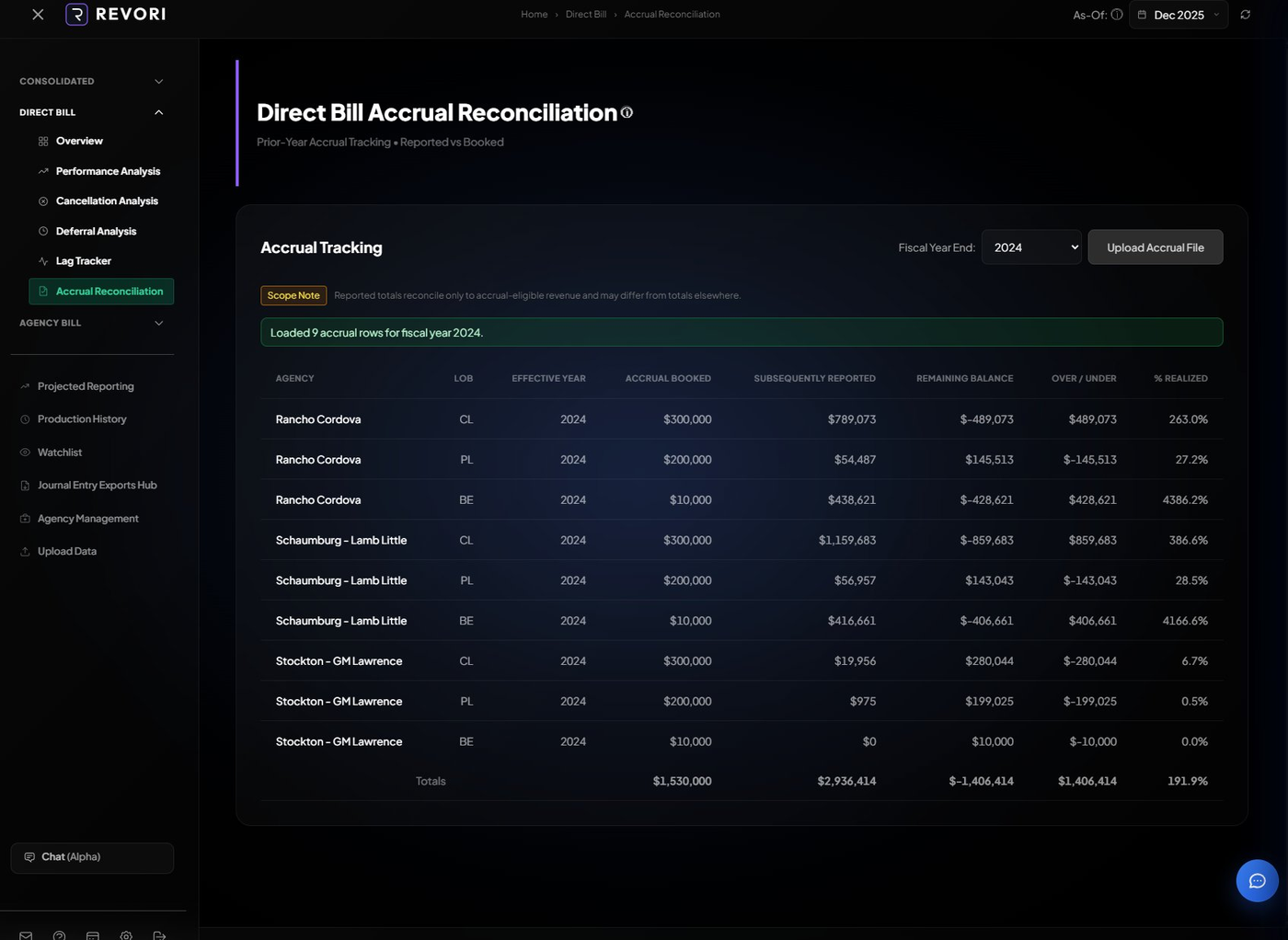Click Upload Accrual File button
The width and height of the screenshot is (1288, 940).
click(1156, 247)
